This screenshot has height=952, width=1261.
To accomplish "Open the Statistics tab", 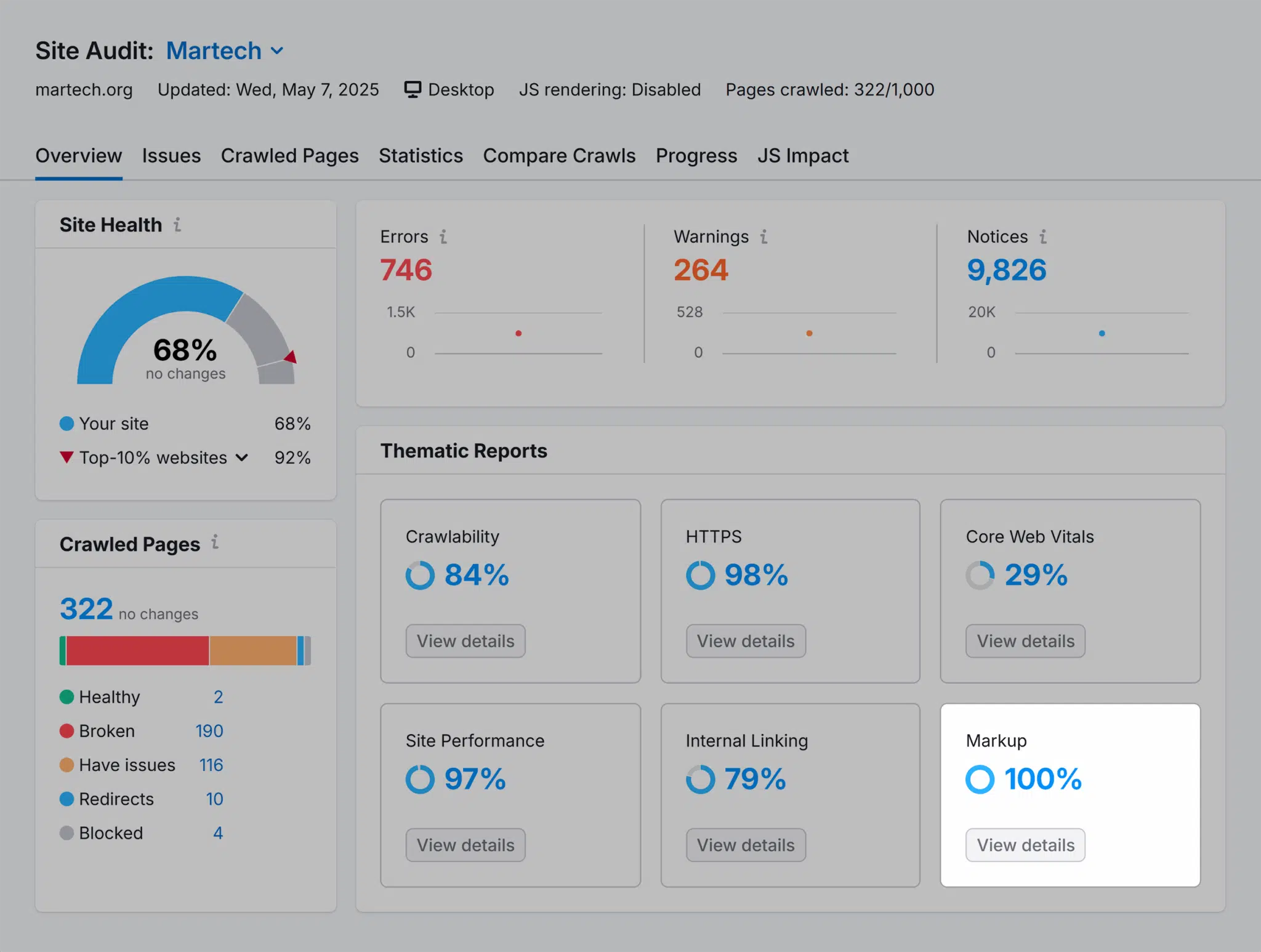I will coord(421,156).
